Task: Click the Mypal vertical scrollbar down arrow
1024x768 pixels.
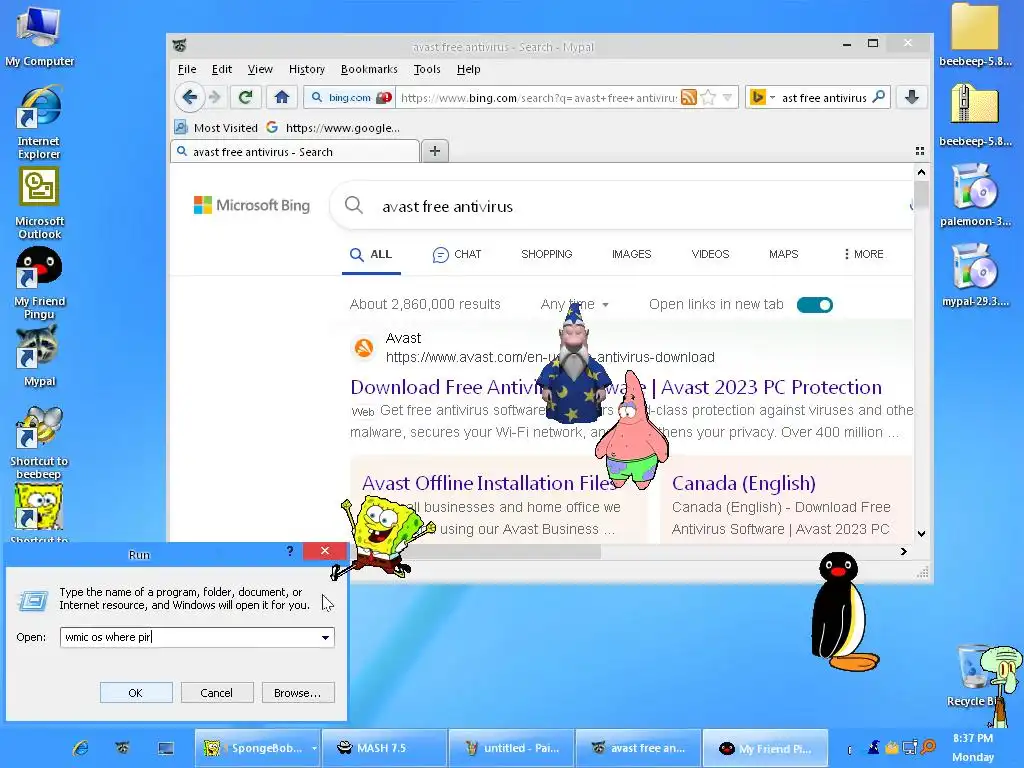Action: tap(921, 534)
